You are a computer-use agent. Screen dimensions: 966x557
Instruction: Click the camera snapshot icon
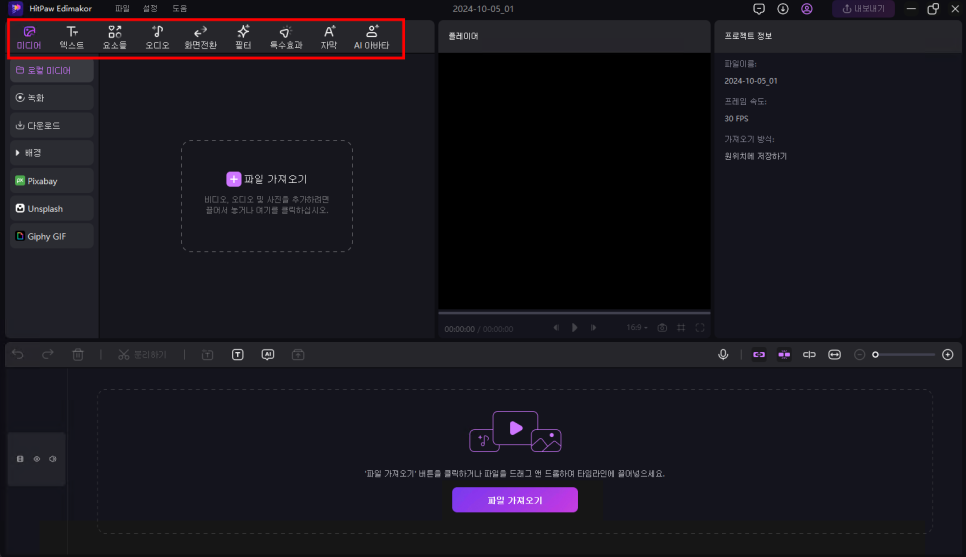tap(662, 328)
